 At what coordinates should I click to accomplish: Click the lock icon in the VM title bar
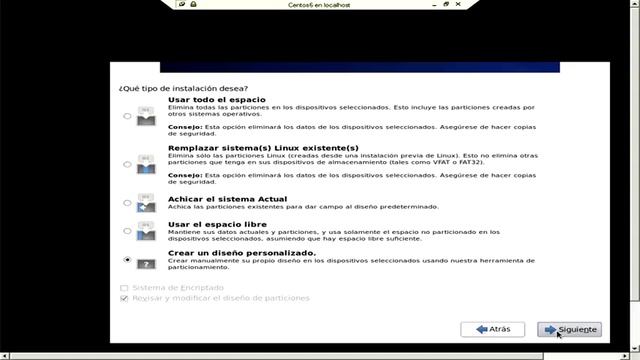pos(193,4)
